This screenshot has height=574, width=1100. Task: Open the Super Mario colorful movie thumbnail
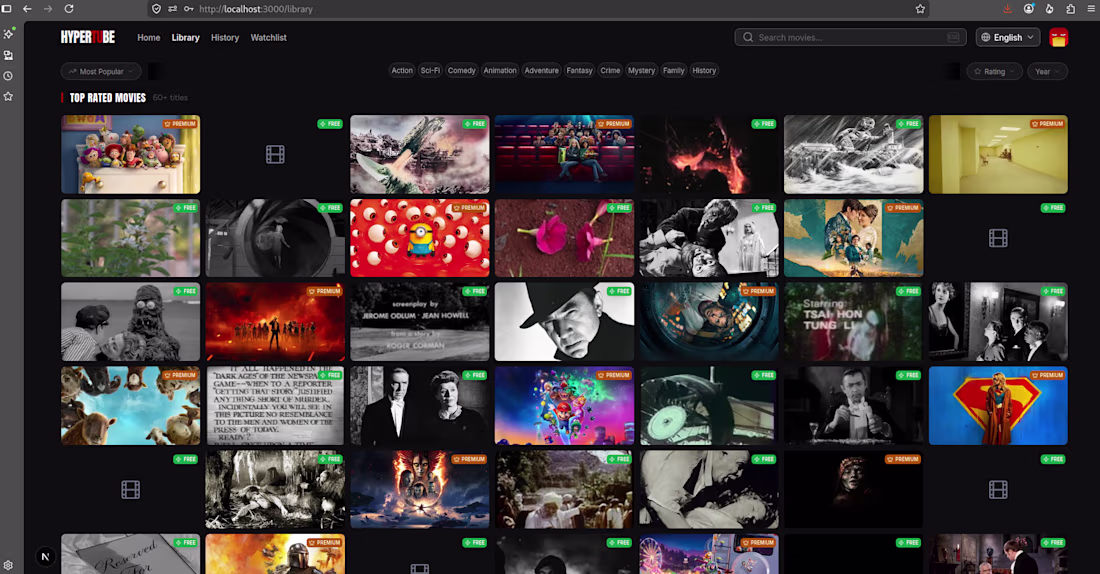(564, 406)
